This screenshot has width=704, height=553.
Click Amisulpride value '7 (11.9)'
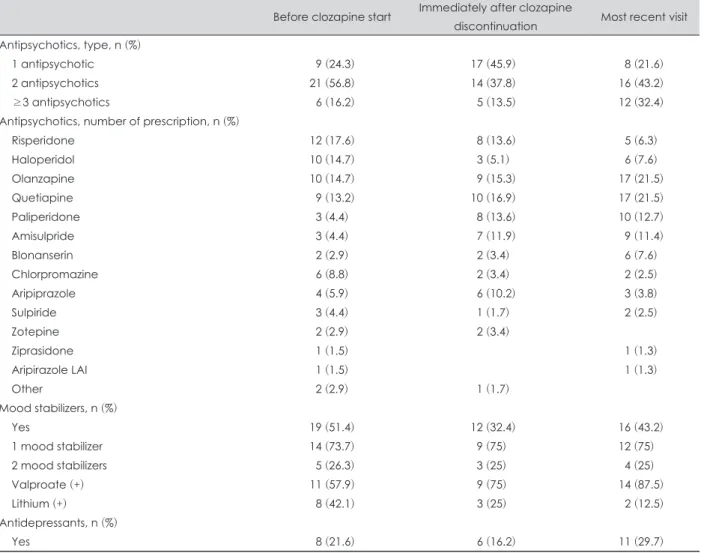(496, 236)
